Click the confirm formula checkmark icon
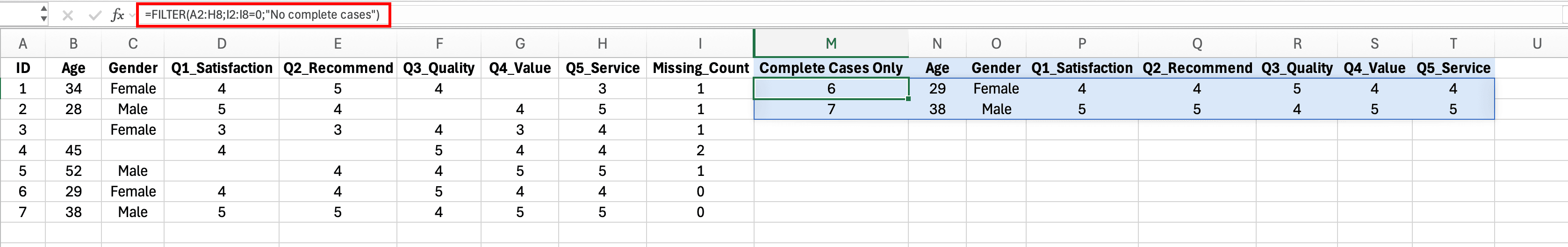 (94, 15)
